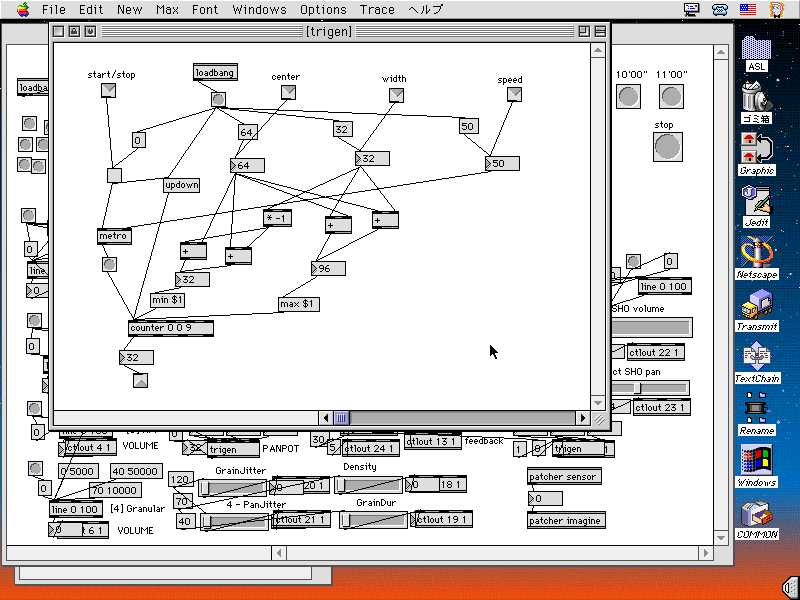Click the bang button below loadbang
Screen dimensions: 800x600
(218, 99)
